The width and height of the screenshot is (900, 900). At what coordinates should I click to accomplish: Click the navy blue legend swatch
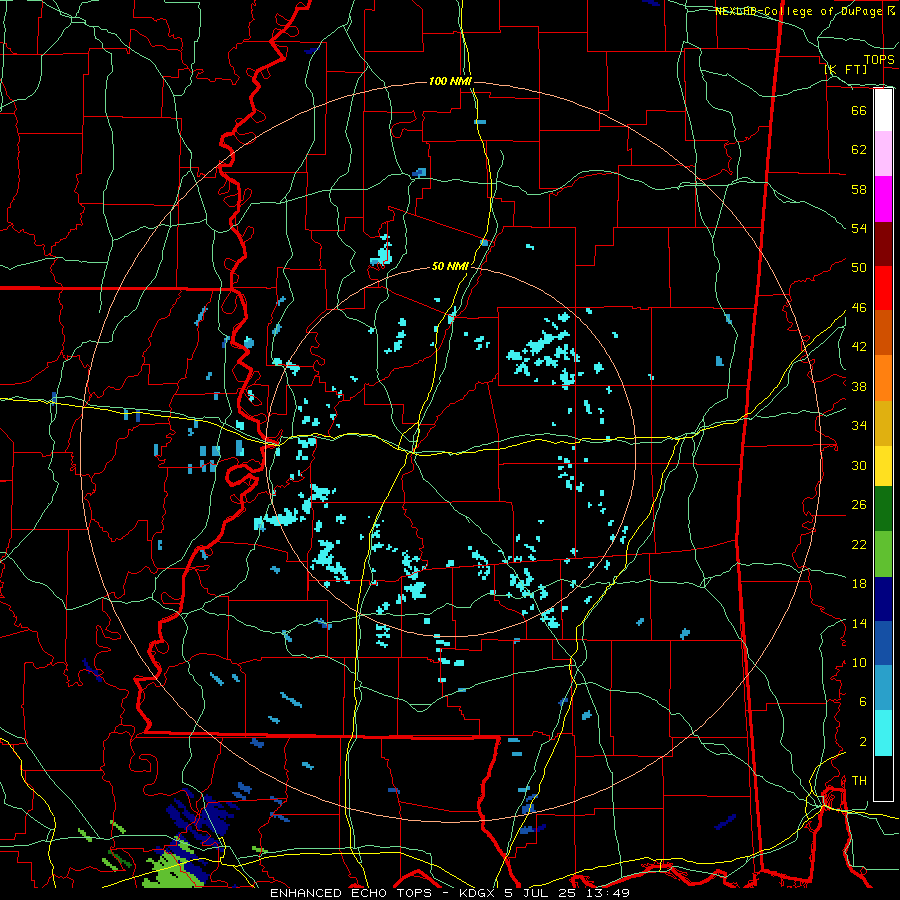click(x=883, y=599)
